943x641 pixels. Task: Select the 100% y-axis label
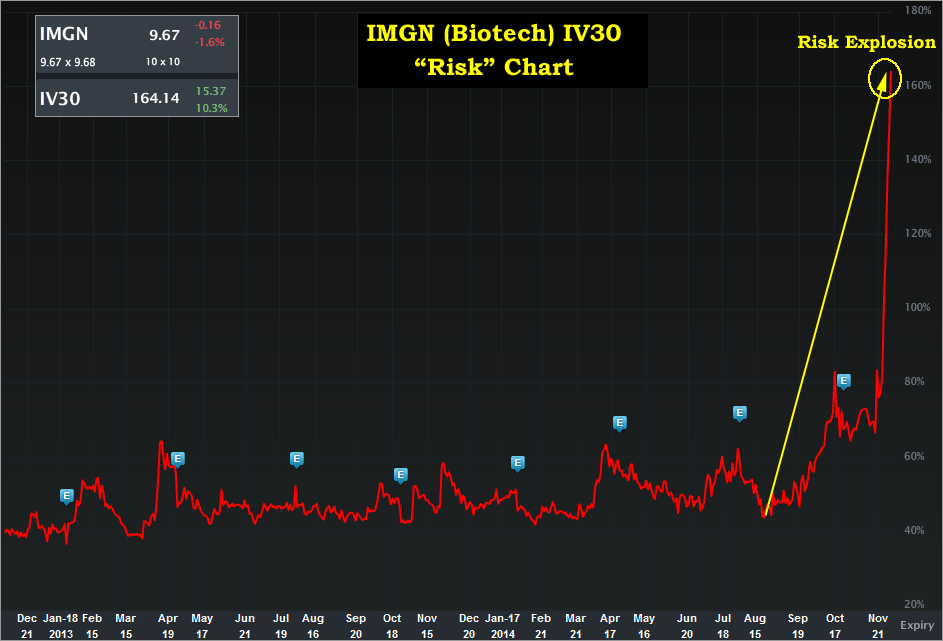(x=918, y=307)
